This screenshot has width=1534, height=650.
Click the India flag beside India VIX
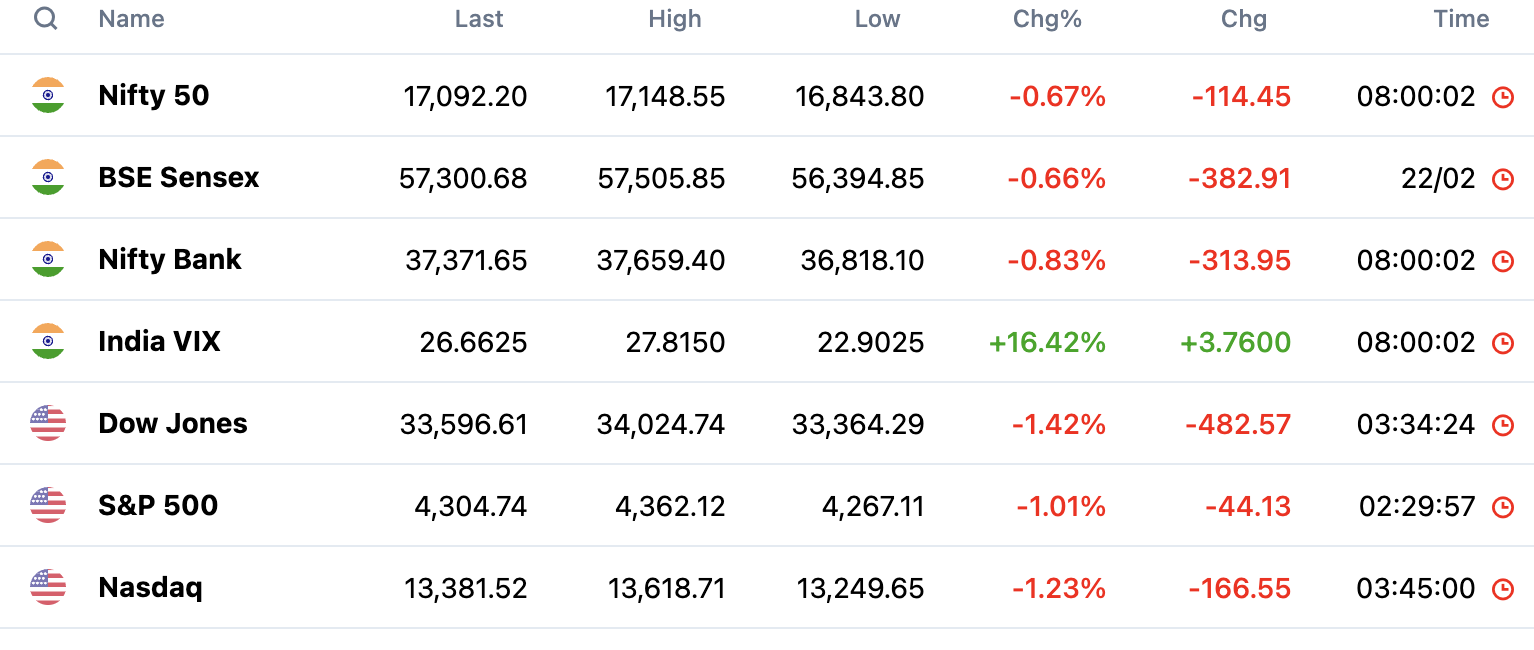[48, 342]
